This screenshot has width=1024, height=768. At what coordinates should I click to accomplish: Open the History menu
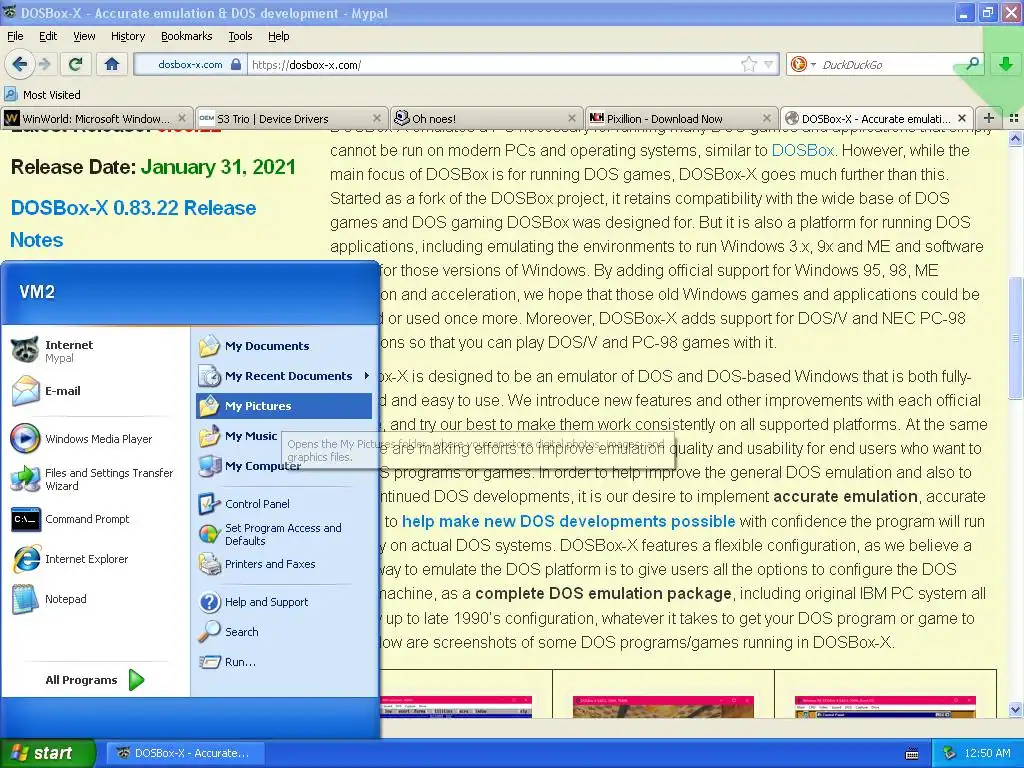coord(128,36)
